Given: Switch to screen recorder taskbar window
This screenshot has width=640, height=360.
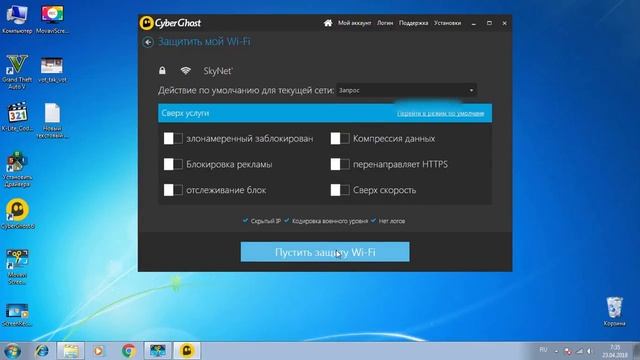Looking at the screenshot, I should (x=158, y=351).
